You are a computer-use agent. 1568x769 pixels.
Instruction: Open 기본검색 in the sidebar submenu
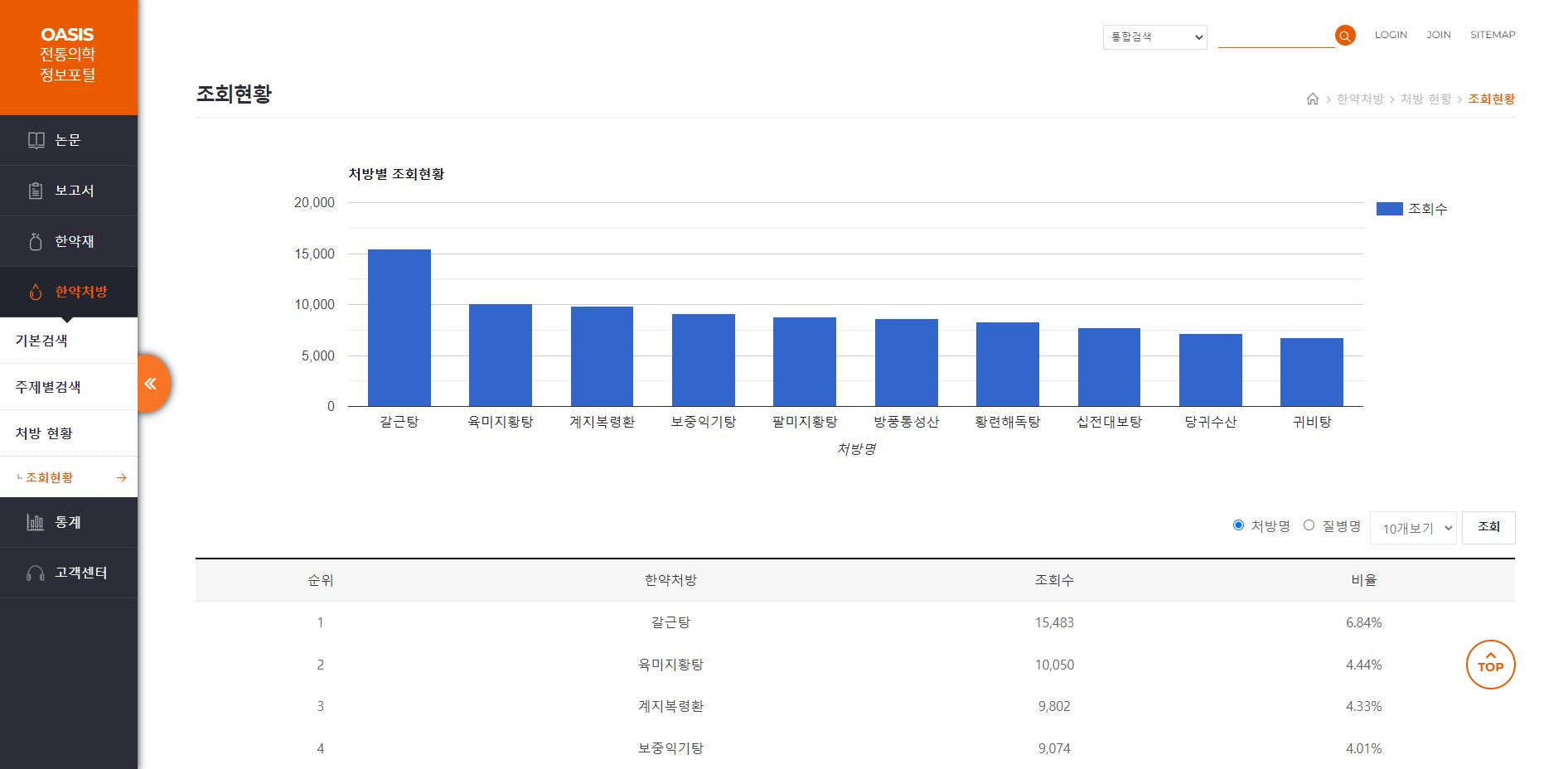41,341
